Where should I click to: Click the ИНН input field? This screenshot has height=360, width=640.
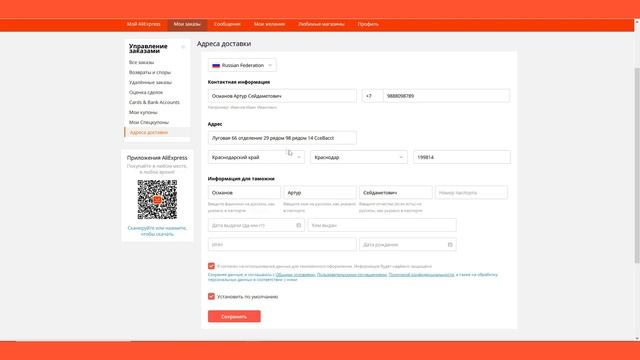point(282,244)
